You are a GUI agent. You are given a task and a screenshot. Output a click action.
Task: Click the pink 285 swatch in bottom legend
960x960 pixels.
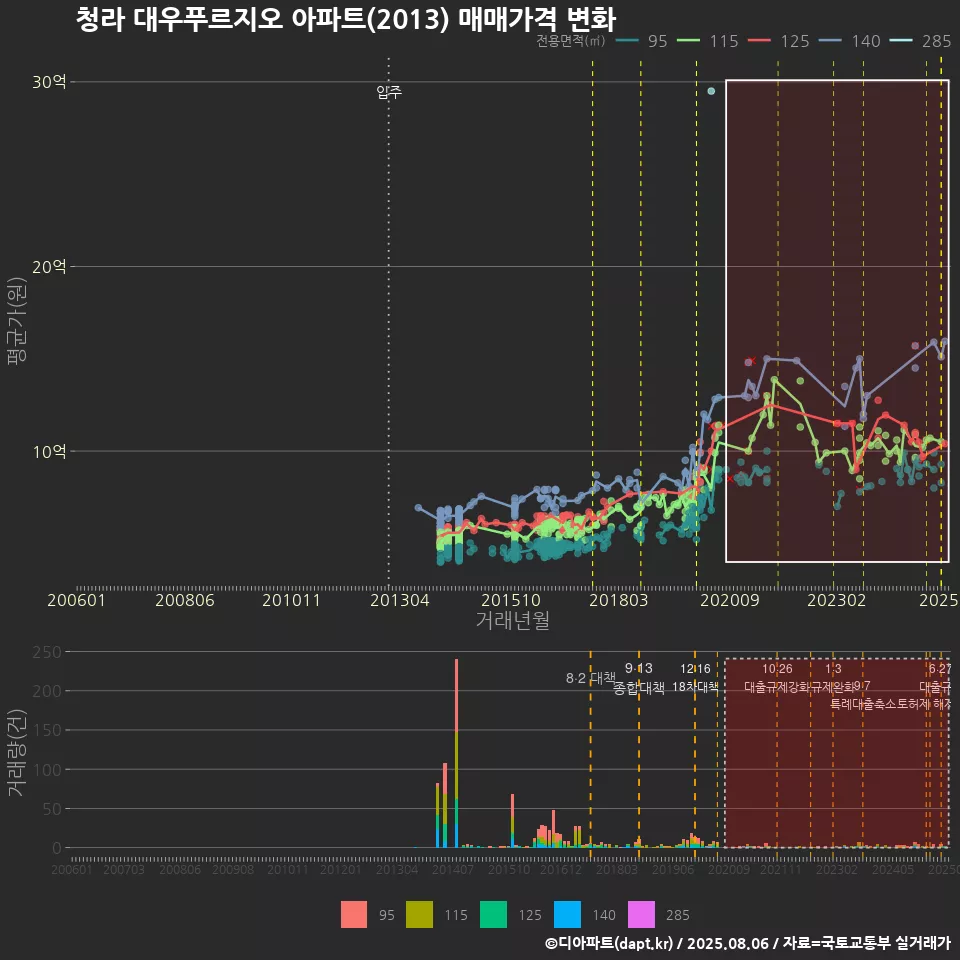point(642,915)
